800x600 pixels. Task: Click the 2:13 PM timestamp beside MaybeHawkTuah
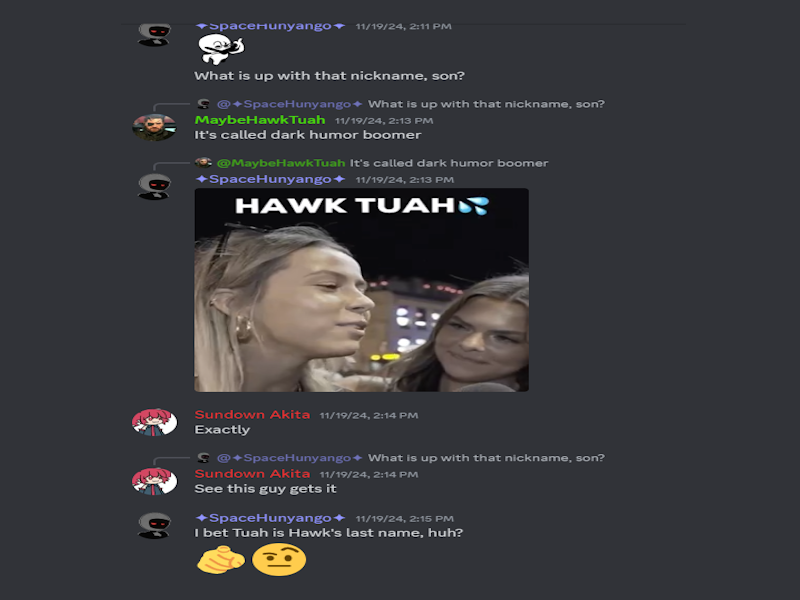pos(384,121)
